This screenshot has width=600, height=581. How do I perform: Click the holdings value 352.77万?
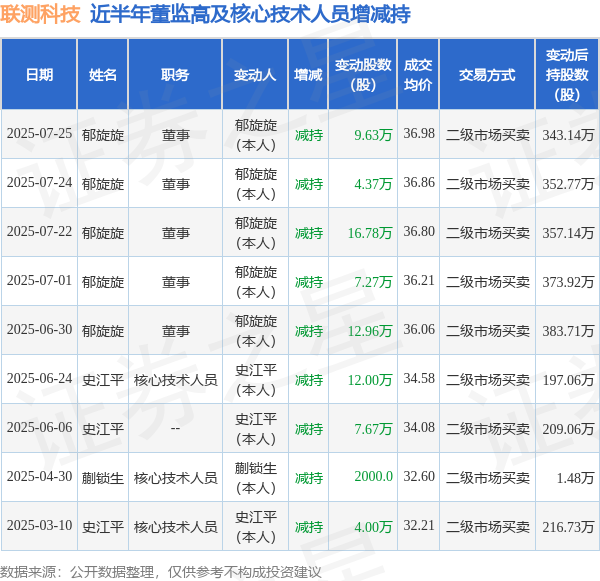(568, 184)
